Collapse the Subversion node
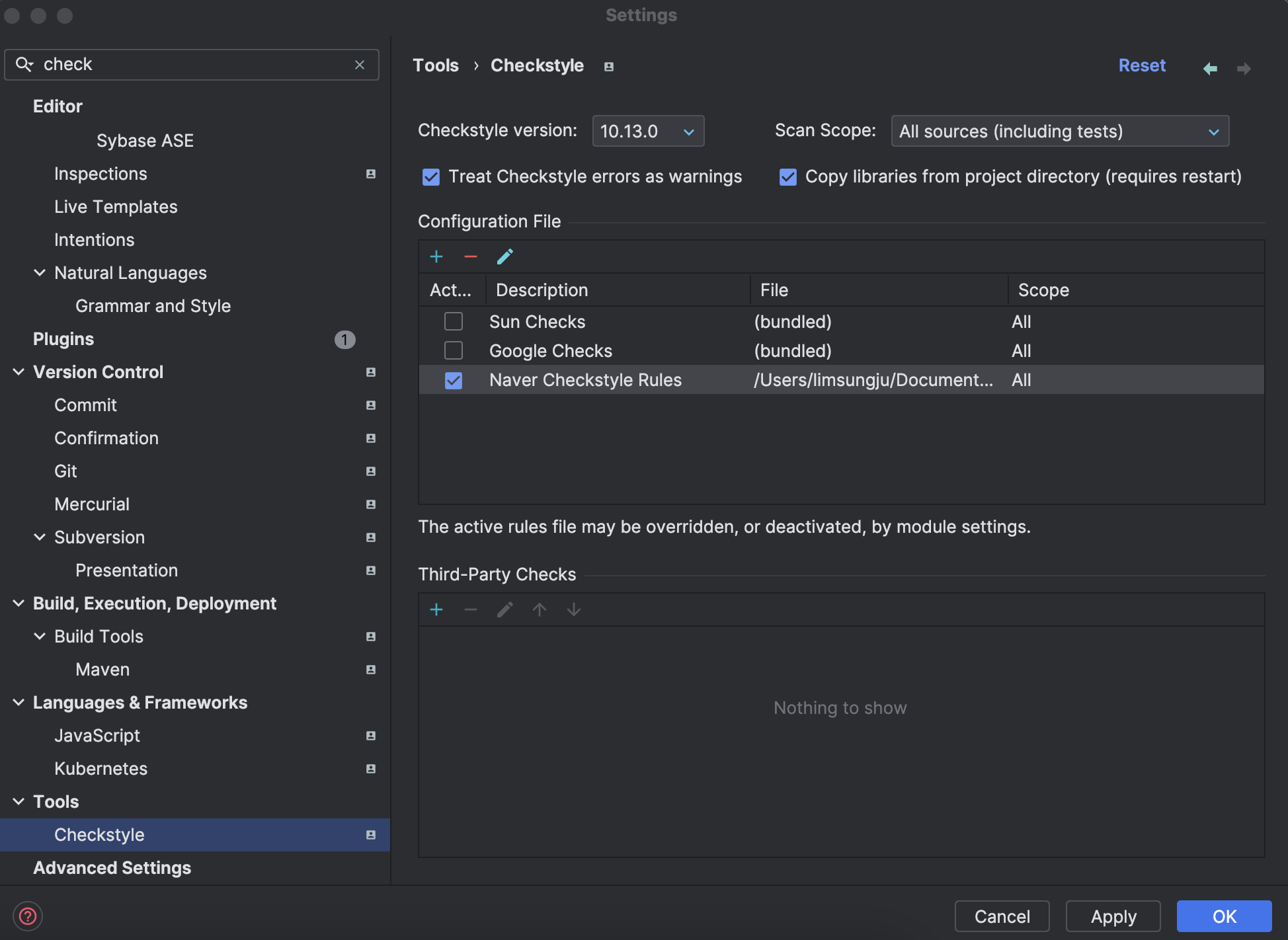The height and width of the screenshot is (940, 1288). click(x=40, y=537)
